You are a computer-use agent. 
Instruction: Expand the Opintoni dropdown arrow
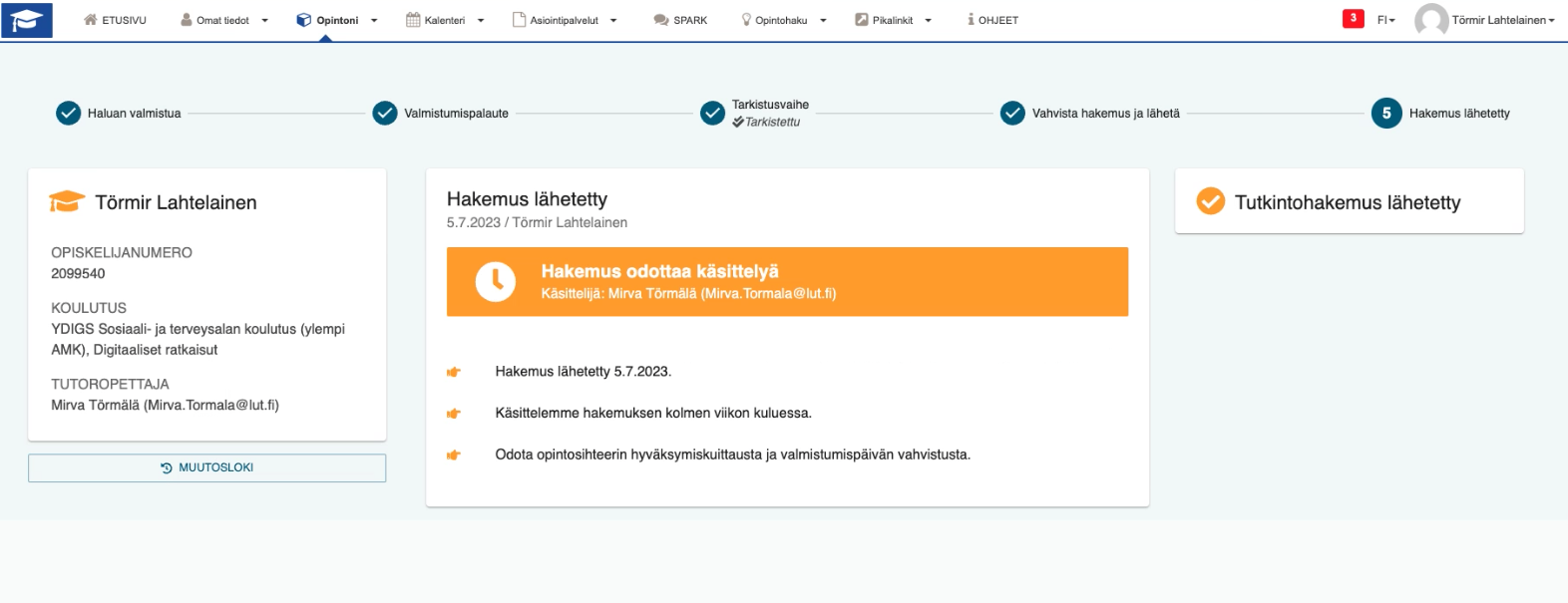tap(374, 21)
